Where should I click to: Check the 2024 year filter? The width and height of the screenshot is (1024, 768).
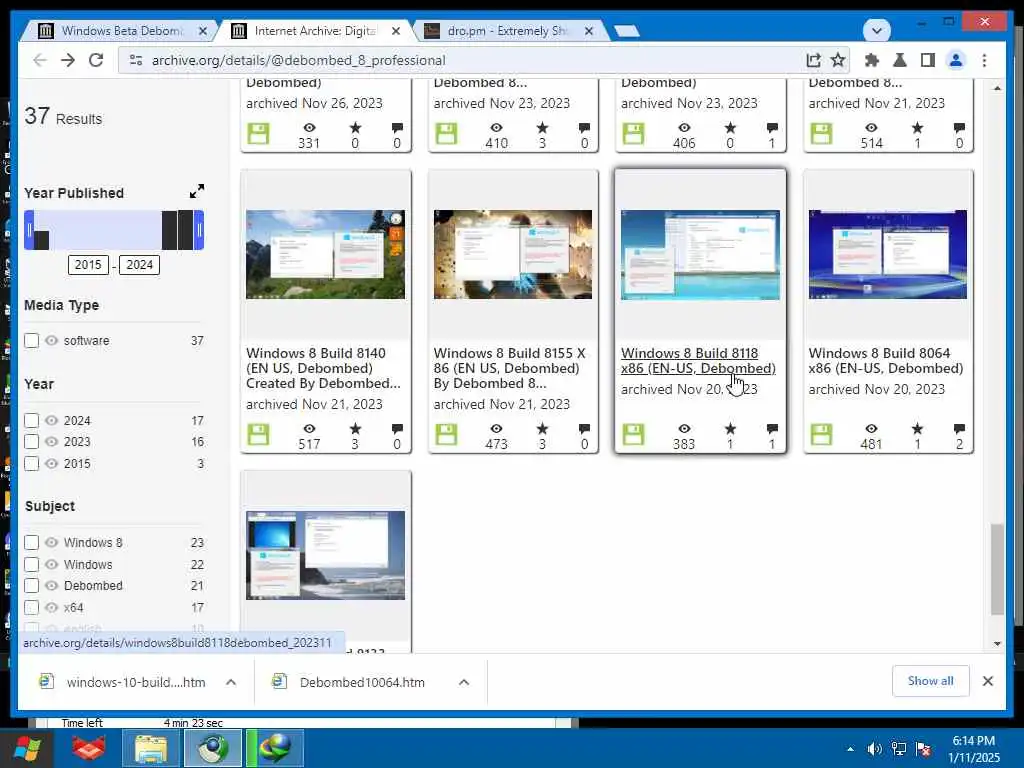point(31,421)
